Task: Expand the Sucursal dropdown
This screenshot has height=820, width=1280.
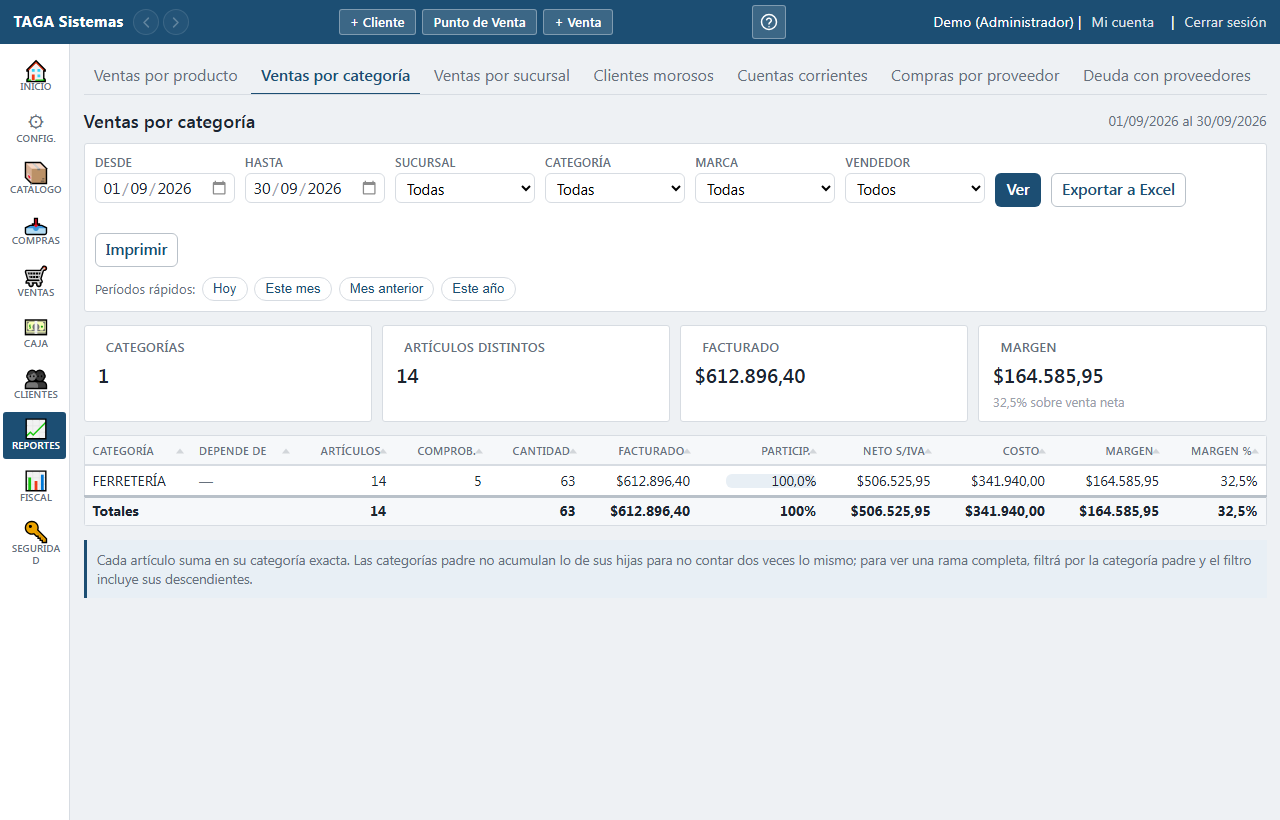Action: (x=465, y=189)
